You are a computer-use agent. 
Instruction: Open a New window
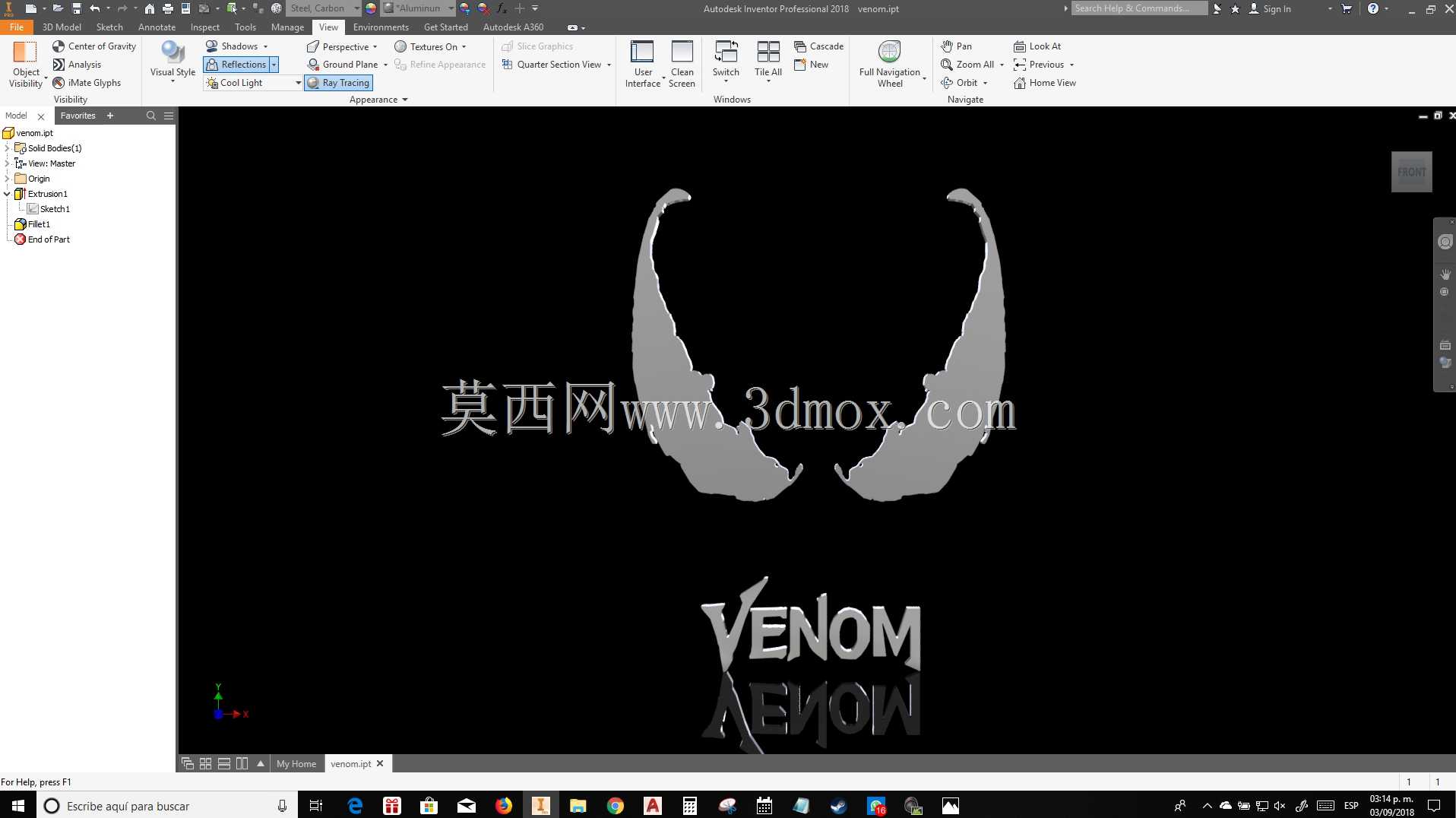(x=811, y=65)
